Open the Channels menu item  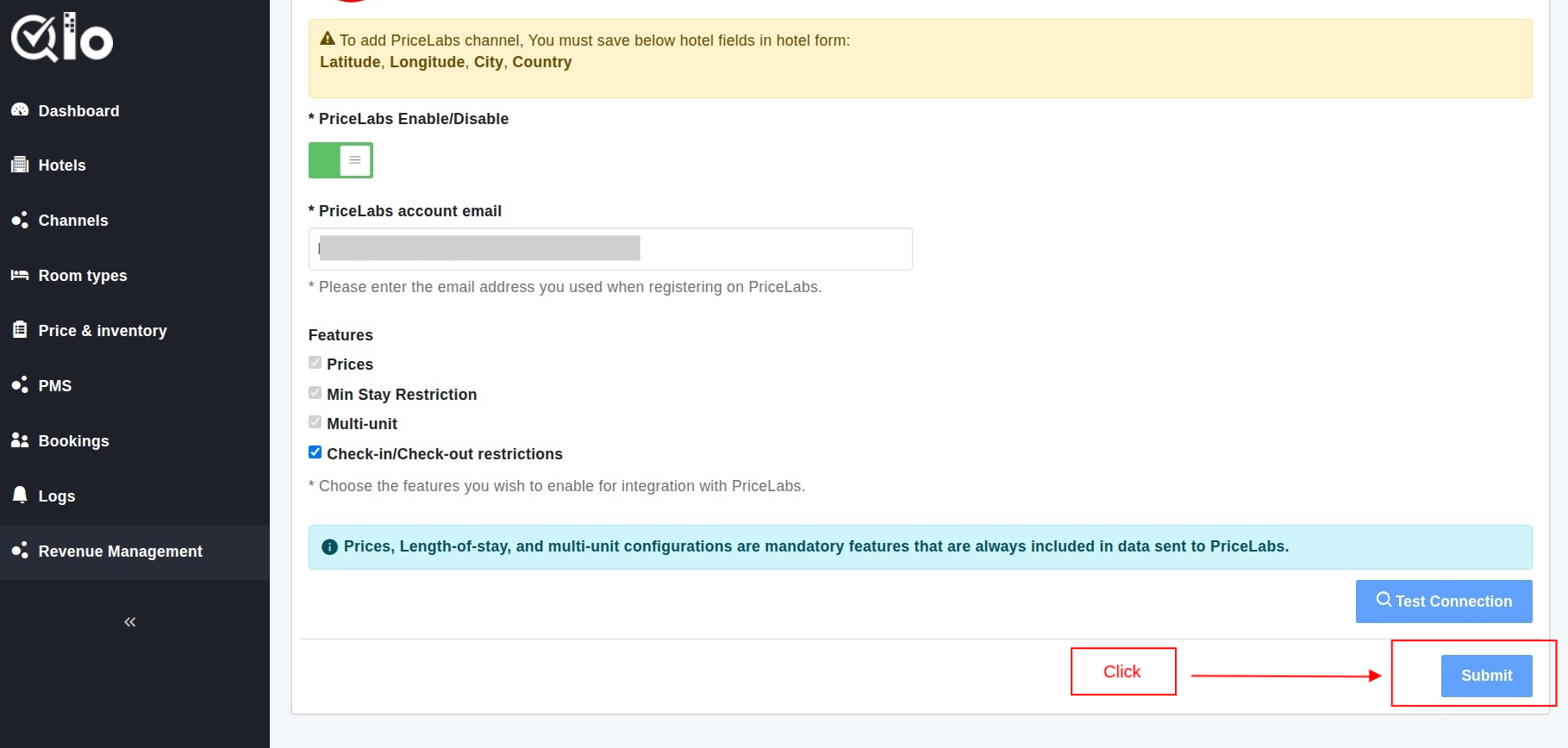73,221
